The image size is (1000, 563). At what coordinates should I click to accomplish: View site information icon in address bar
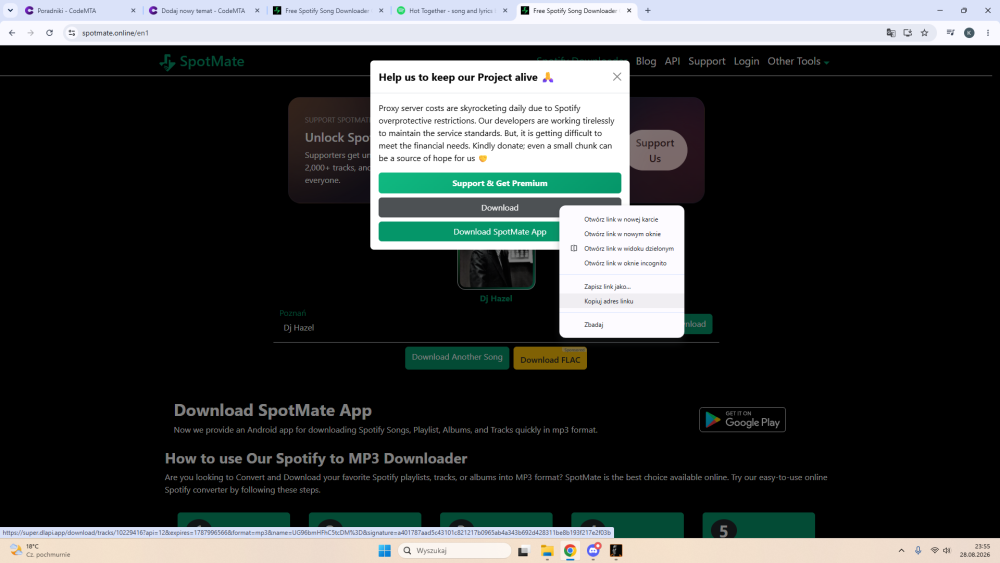click(71, 33)
